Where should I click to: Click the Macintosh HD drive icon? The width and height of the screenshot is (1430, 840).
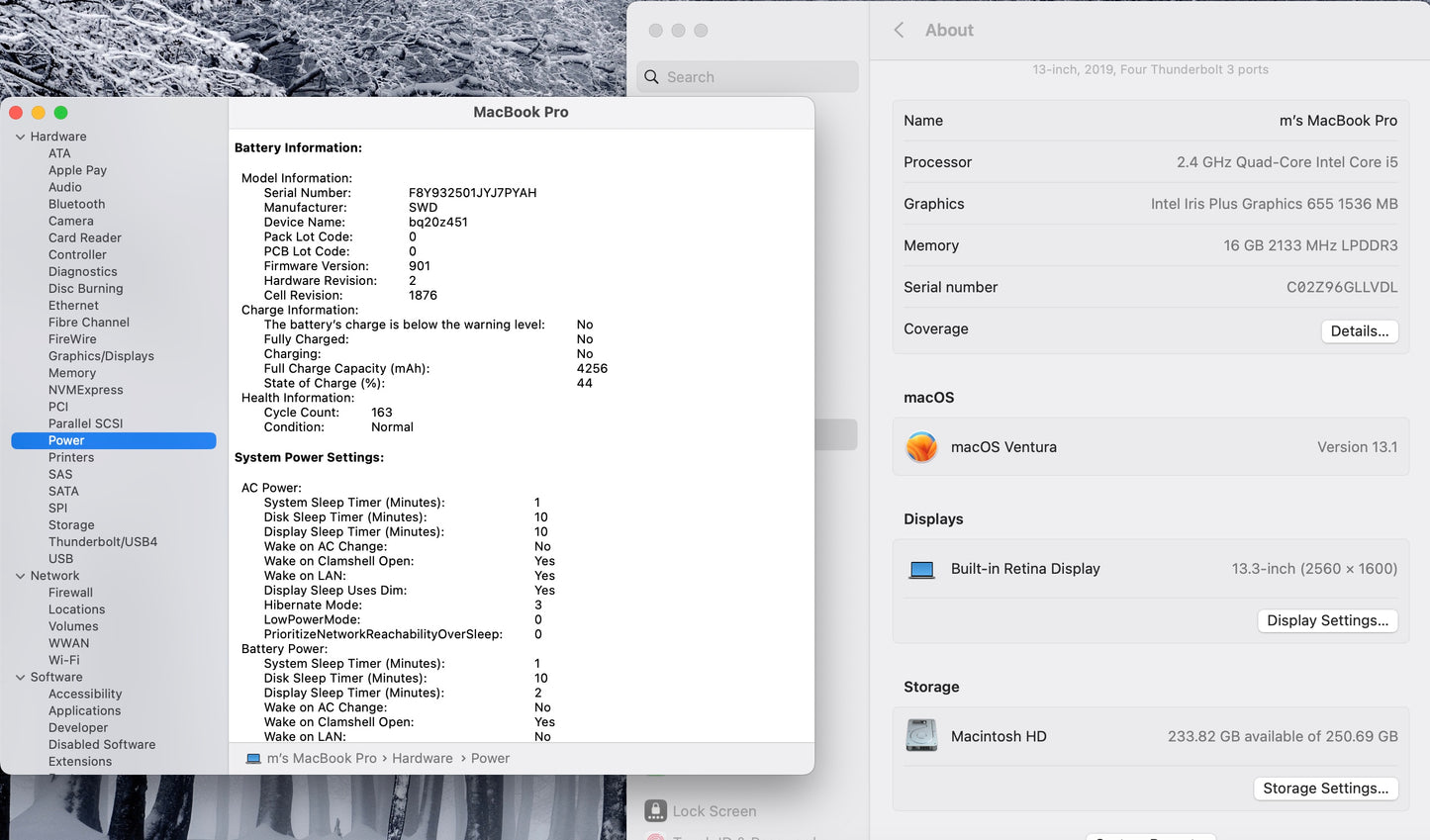921,736
